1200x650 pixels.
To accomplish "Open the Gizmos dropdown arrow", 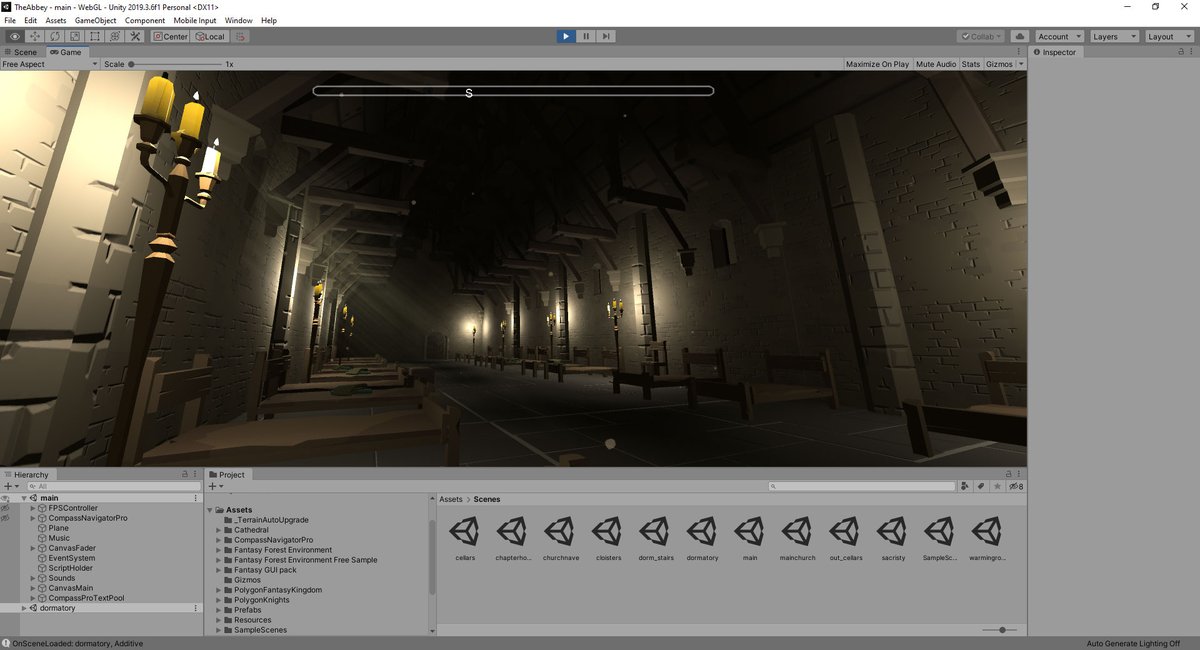I will [x=1021, y=64].
